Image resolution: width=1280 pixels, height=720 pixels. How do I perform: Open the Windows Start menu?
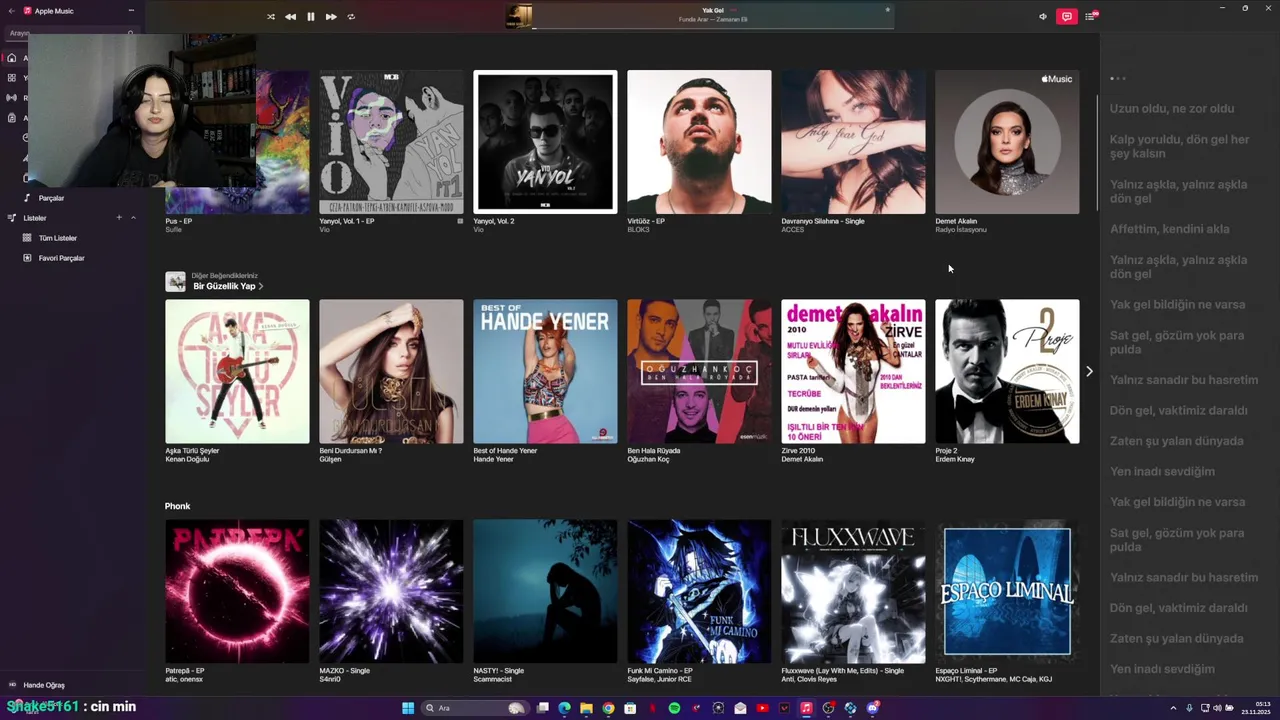[408, 708]
